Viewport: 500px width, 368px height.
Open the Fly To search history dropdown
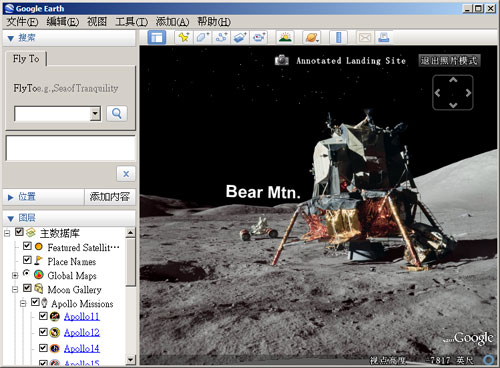[x=95, y=114]
